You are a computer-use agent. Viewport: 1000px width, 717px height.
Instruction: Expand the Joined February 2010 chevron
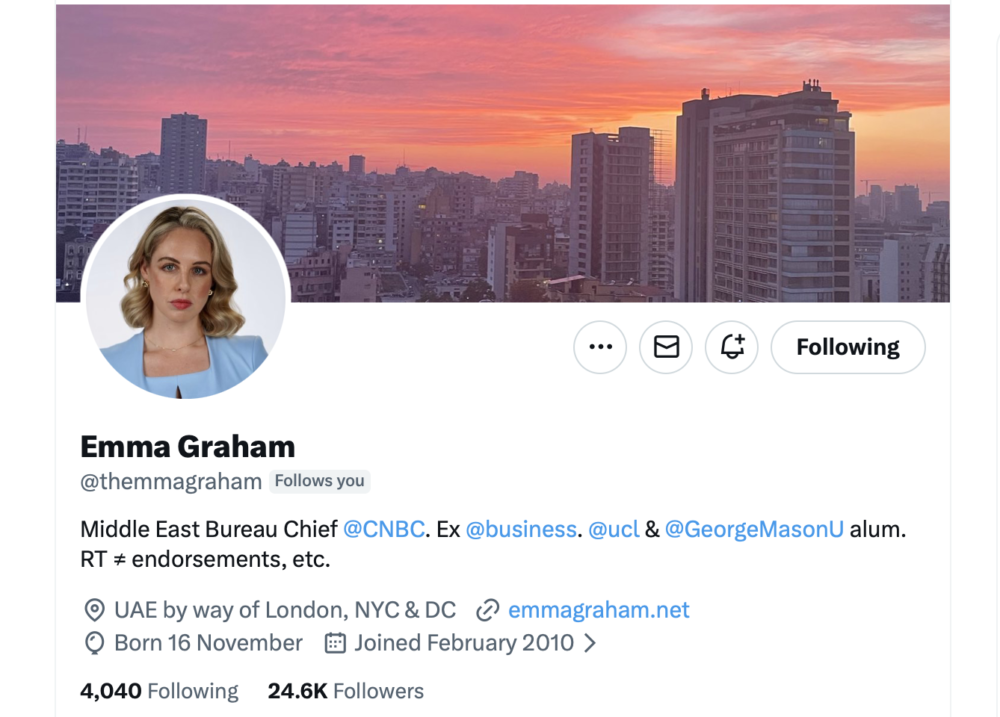tap(590, 643)
